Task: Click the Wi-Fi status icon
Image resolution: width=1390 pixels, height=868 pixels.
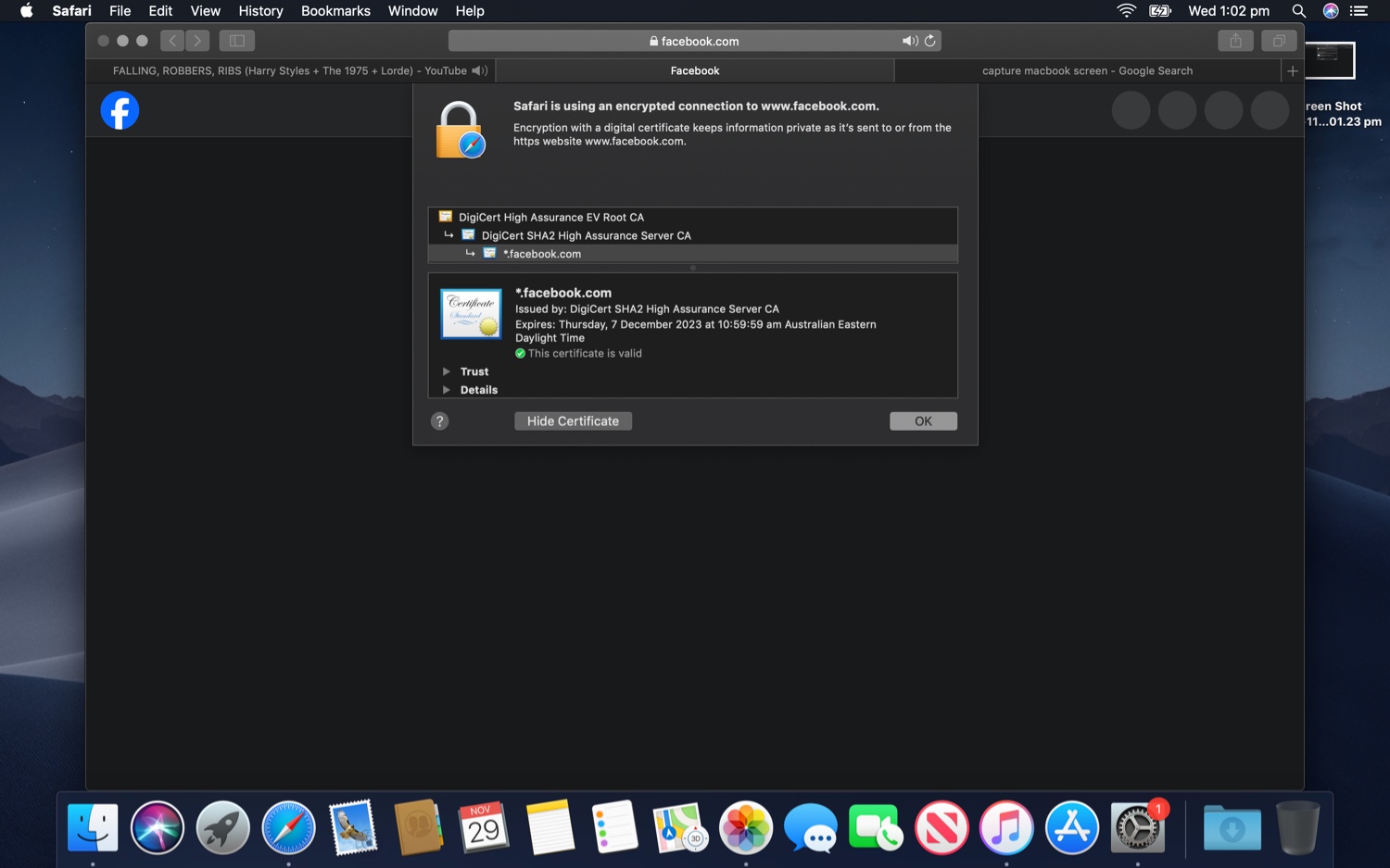Action: (1126, 11)
